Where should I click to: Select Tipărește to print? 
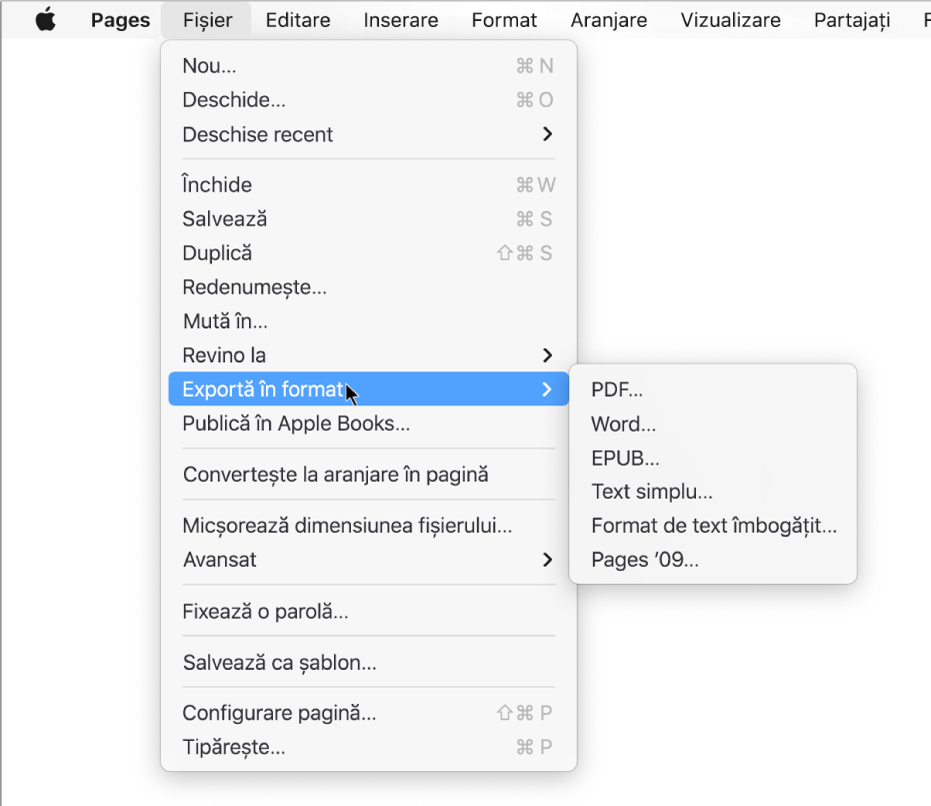coord(231,746)
